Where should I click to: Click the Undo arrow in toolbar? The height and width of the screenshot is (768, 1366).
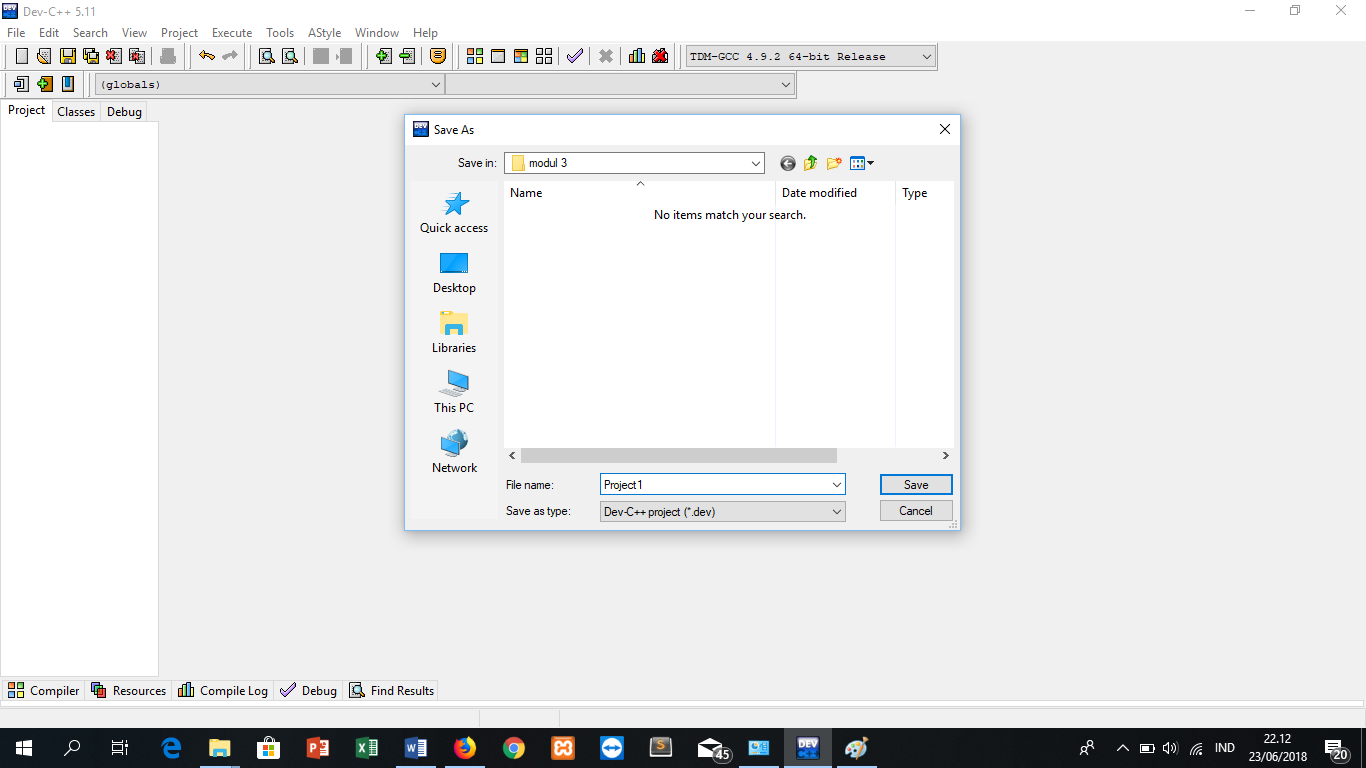[x=207, y=56]
